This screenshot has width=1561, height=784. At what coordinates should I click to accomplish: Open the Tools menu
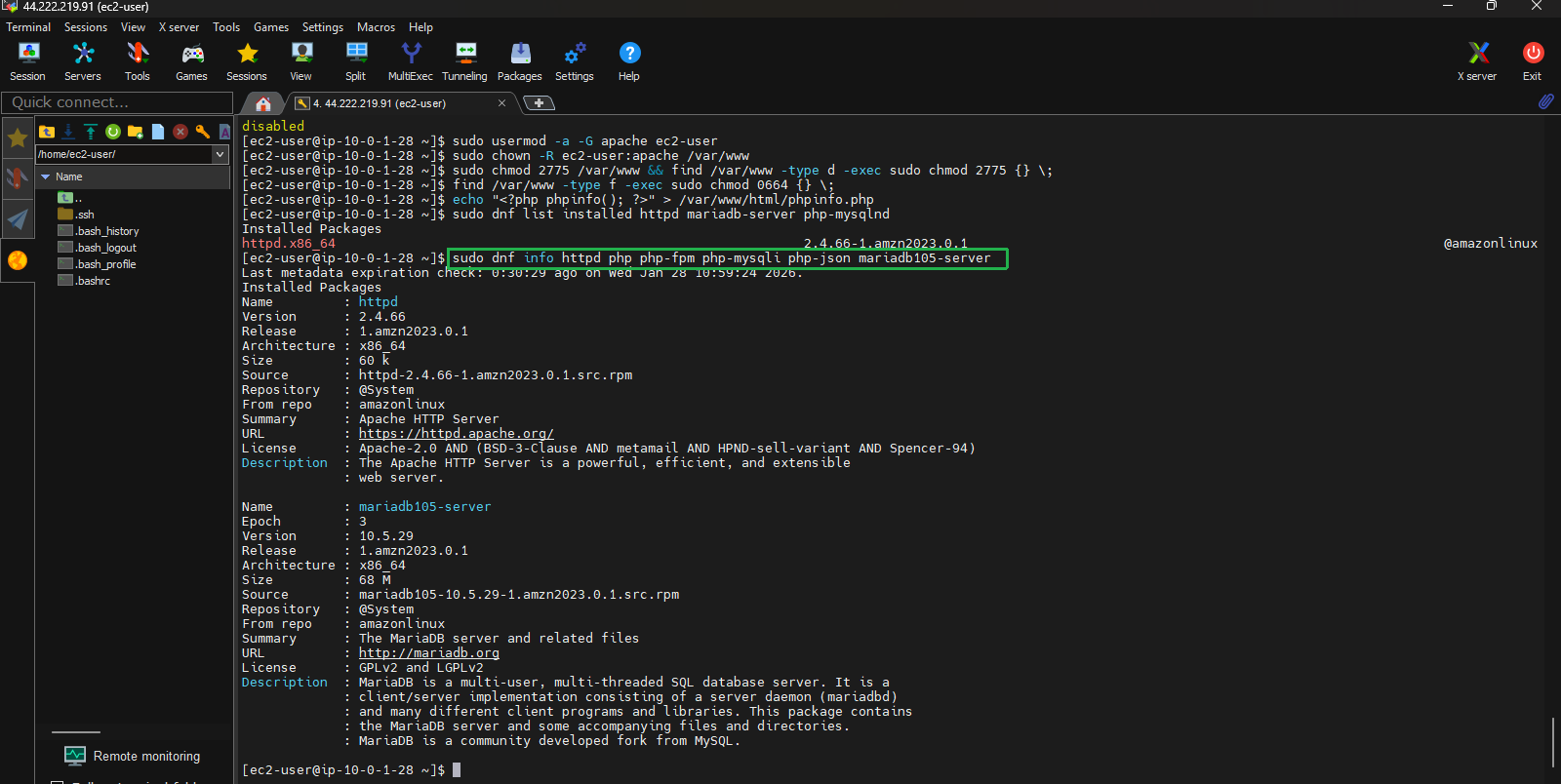pos(226,27)
